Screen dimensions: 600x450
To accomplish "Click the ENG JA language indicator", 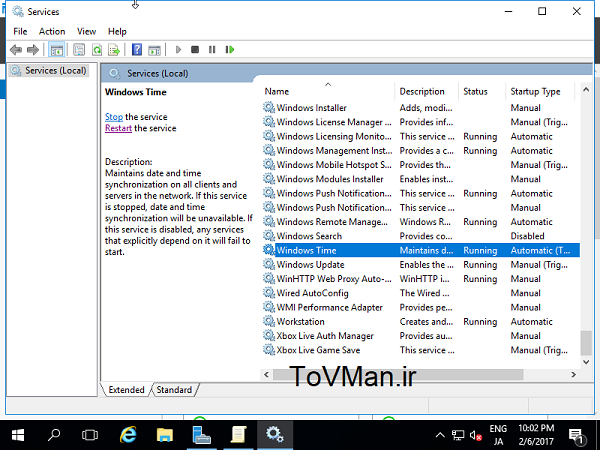I will [498, 435].
